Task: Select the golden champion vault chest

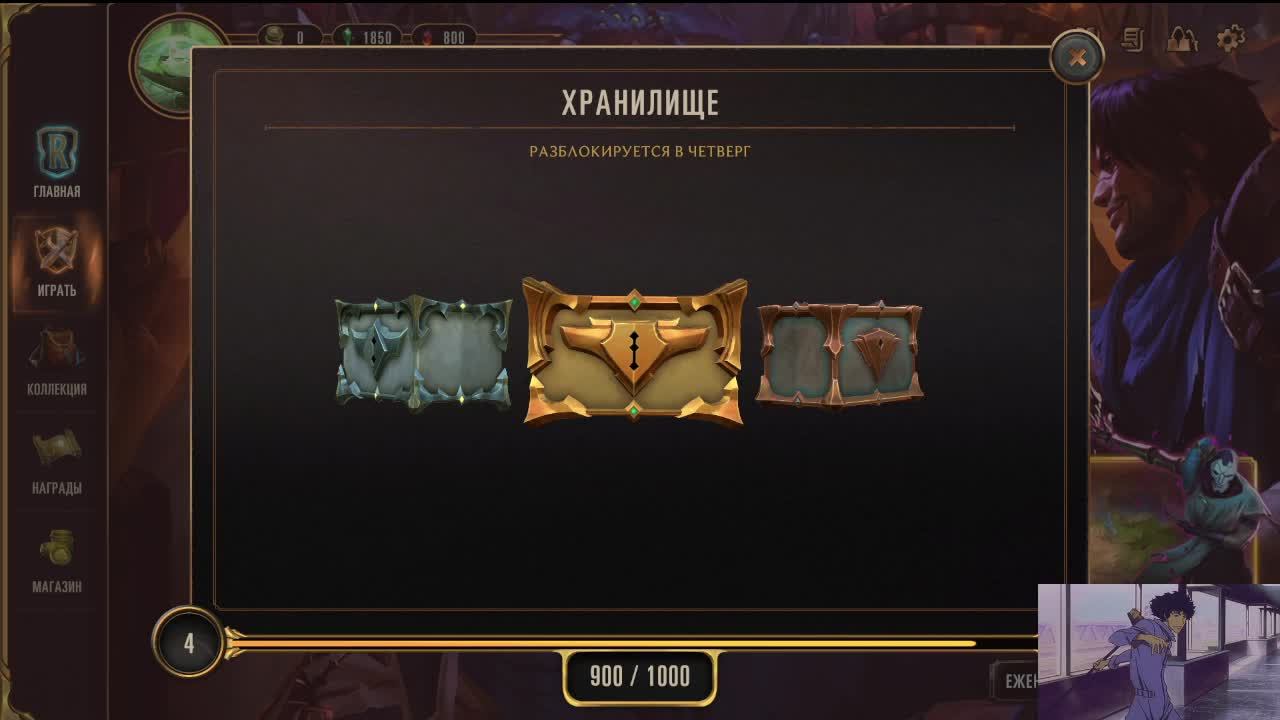Action: tap(634, 352)
